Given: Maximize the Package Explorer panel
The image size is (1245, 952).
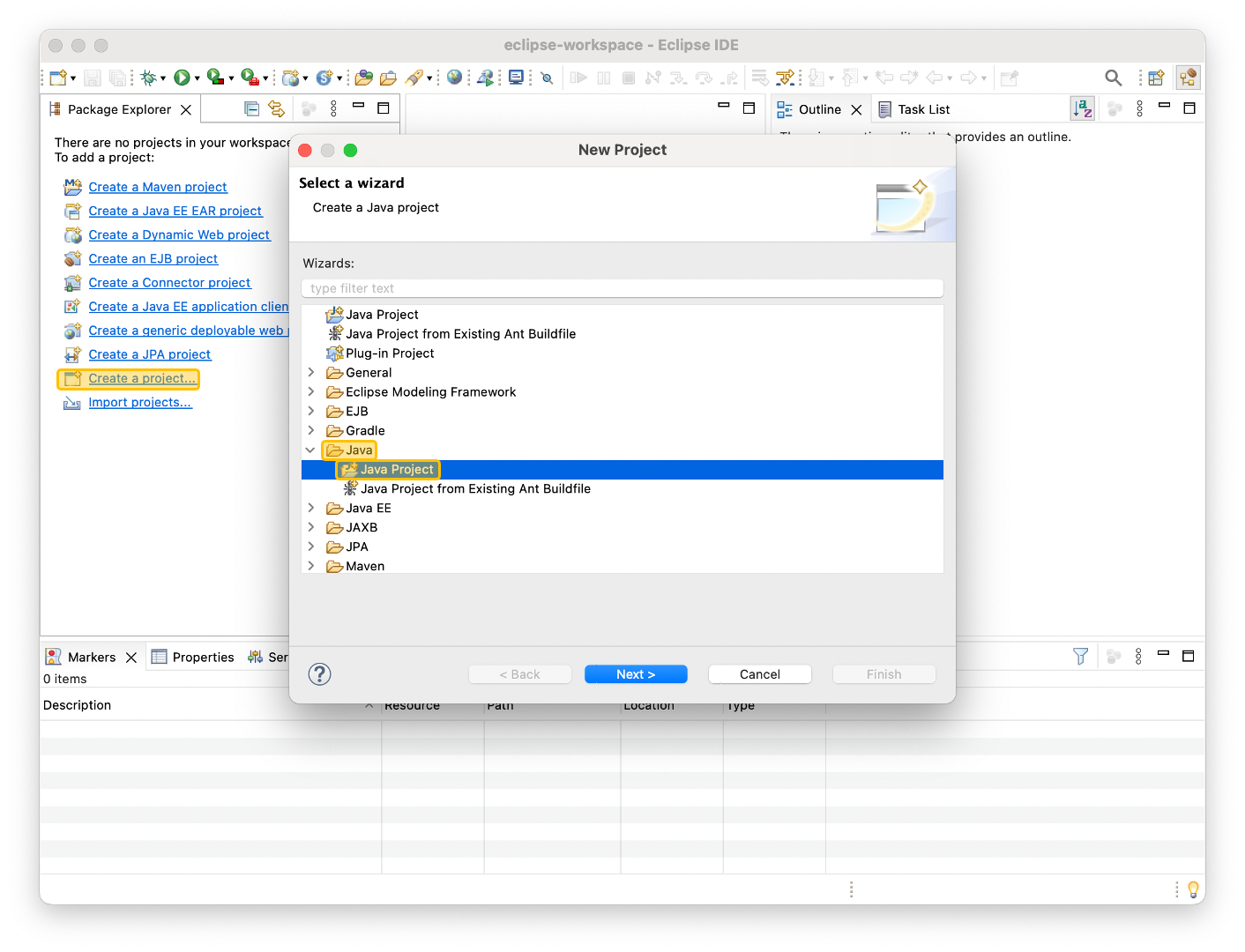Looking at the screenshot, I should 384,108.
